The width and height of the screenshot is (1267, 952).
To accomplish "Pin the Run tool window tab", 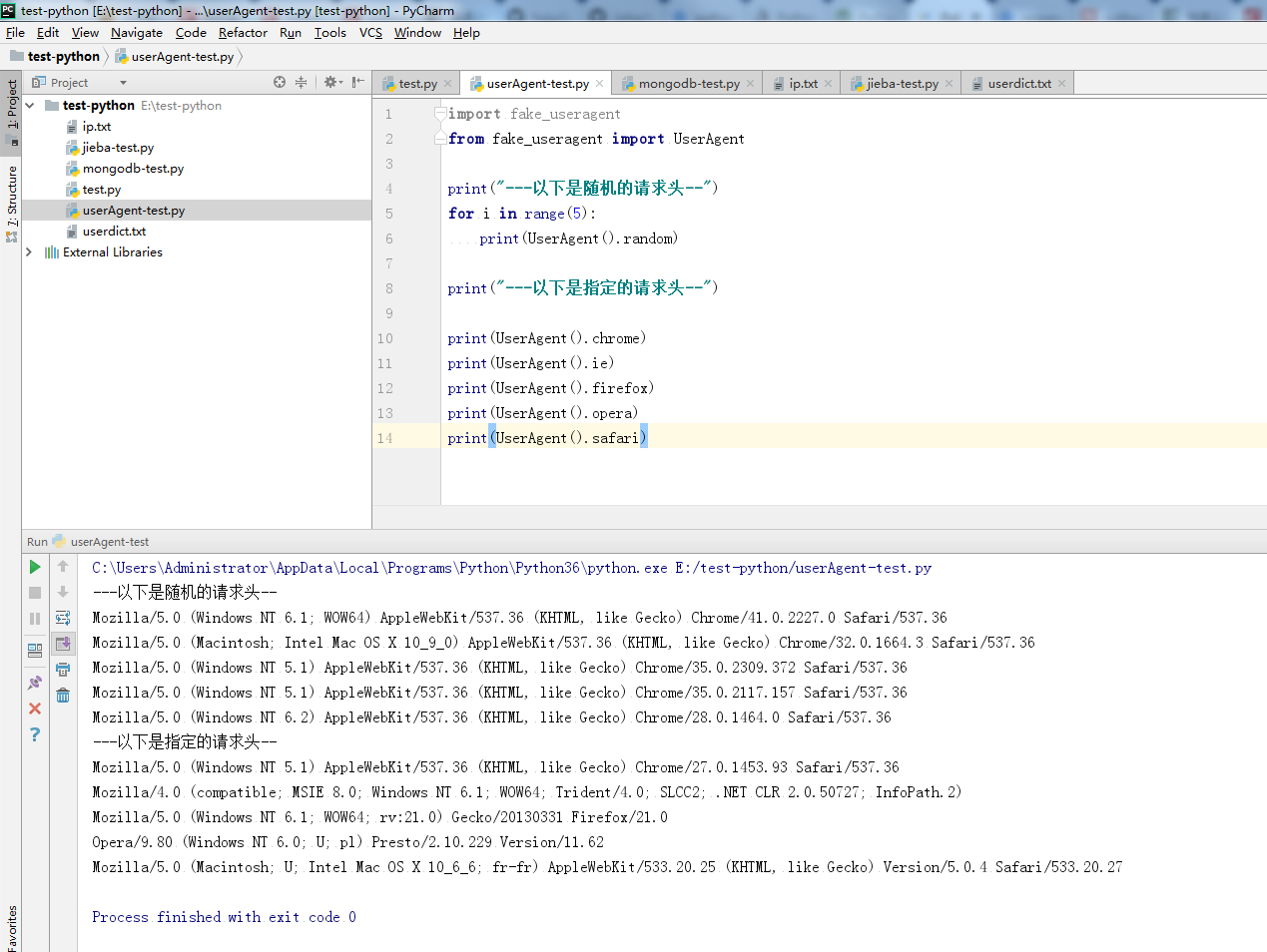I will (34, 681).
